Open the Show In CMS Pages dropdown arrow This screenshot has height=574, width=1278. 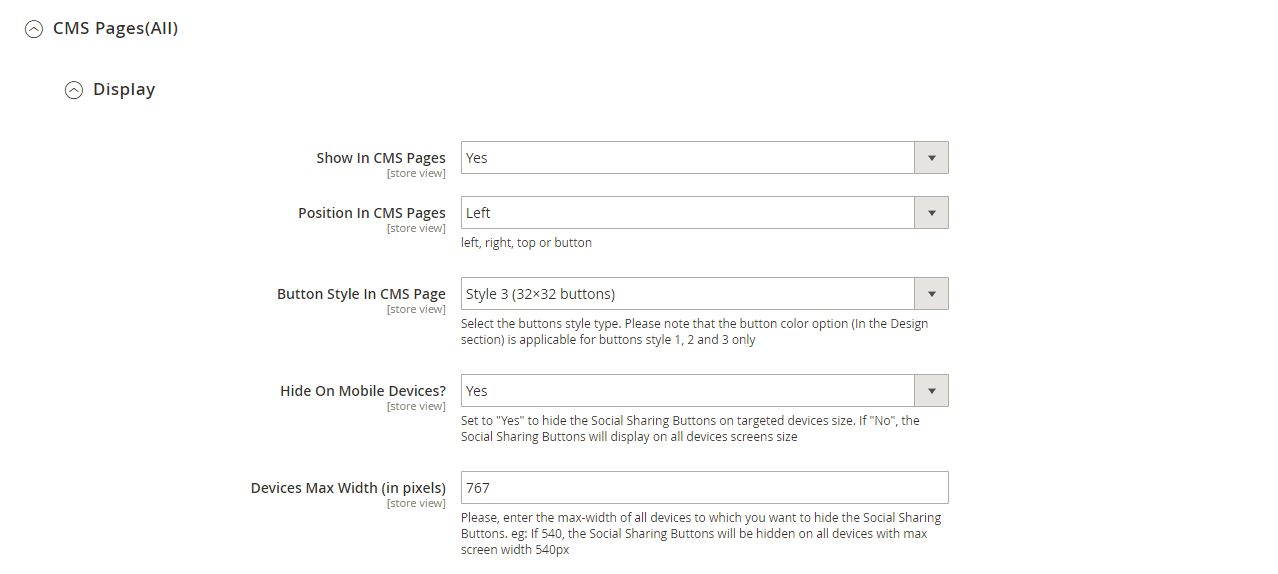pos(931,158)
